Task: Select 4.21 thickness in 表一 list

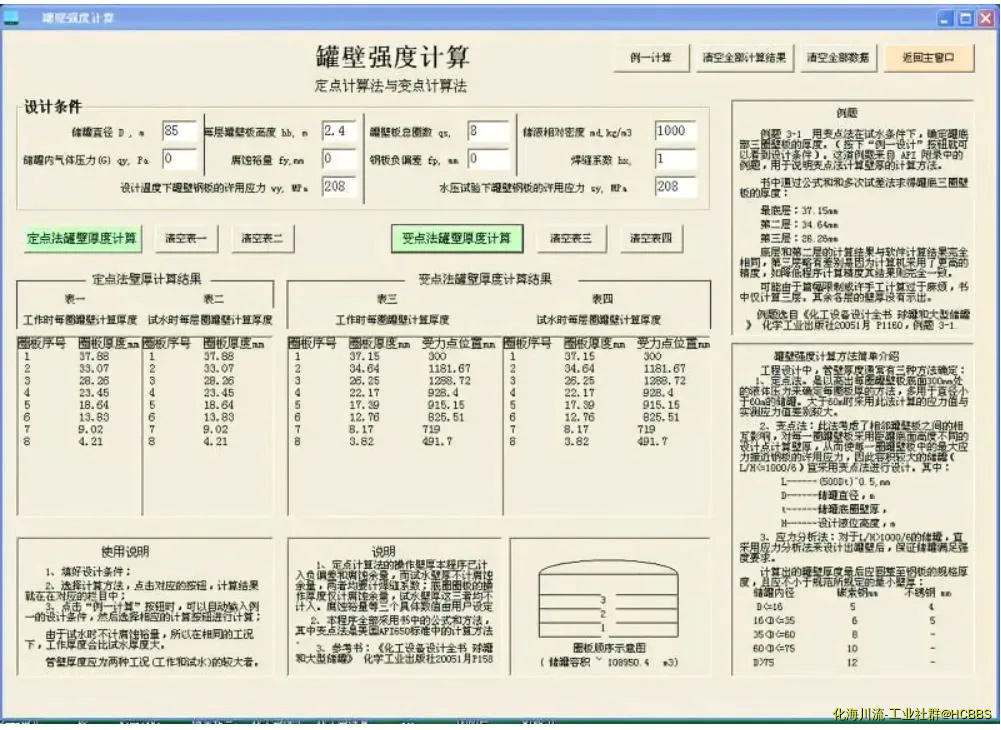Action: click(x=91, y=441)
